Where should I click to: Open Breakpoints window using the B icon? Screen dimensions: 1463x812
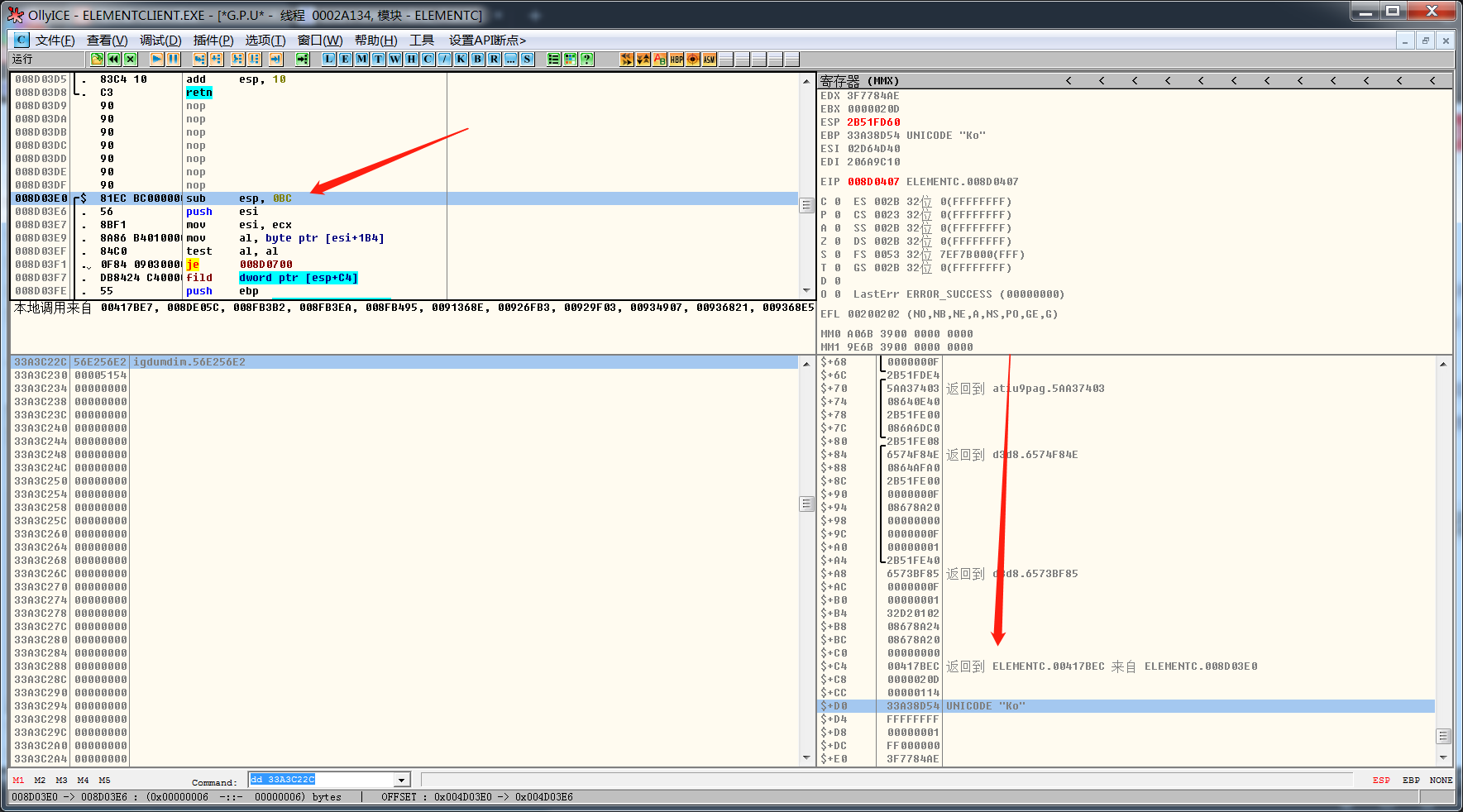pyautogui.click(x=477, y=59)
